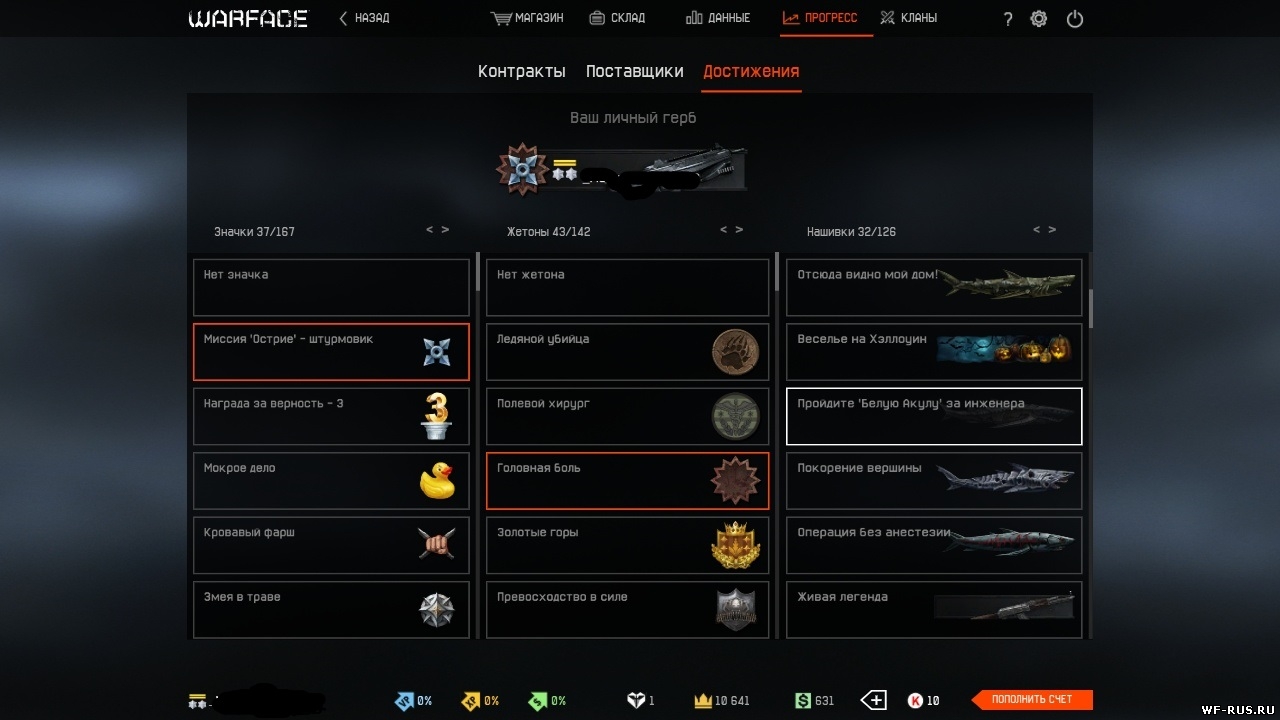
Task: Select the 'Награда за верность – 3' trophy badge
Action: coord(437,416)
